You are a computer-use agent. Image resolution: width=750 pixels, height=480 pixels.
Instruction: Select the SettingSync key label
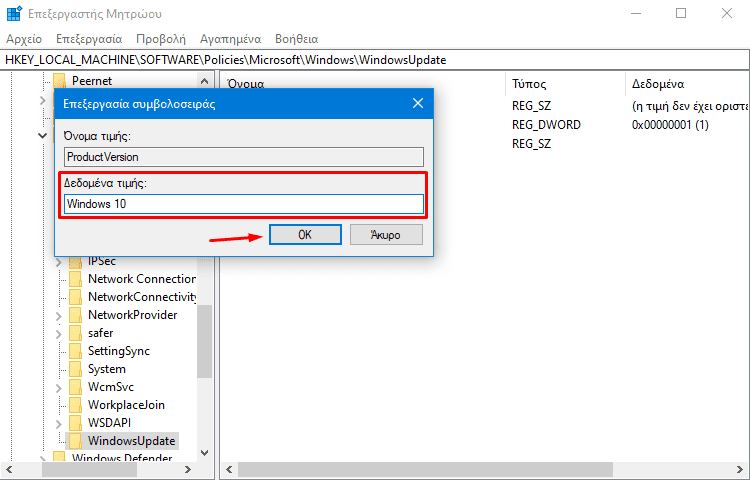119,351
